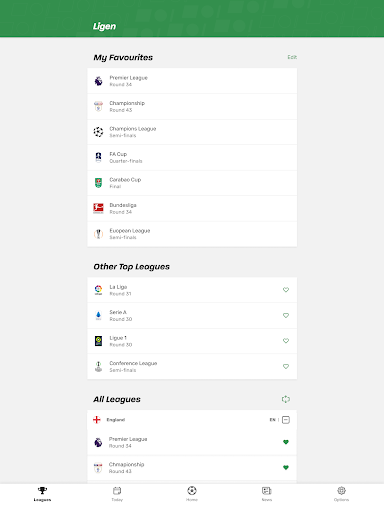Open the Options gear icon

click(341, 490)
